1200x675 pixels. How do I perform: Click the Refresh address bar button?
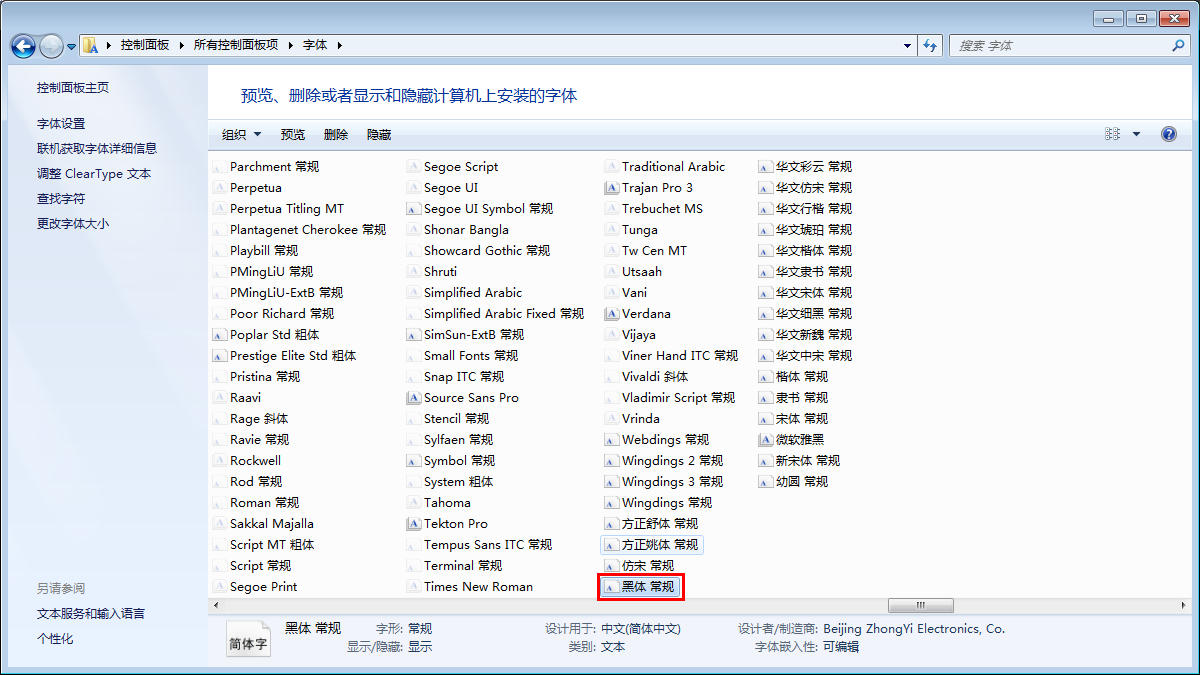coord(931,46)
